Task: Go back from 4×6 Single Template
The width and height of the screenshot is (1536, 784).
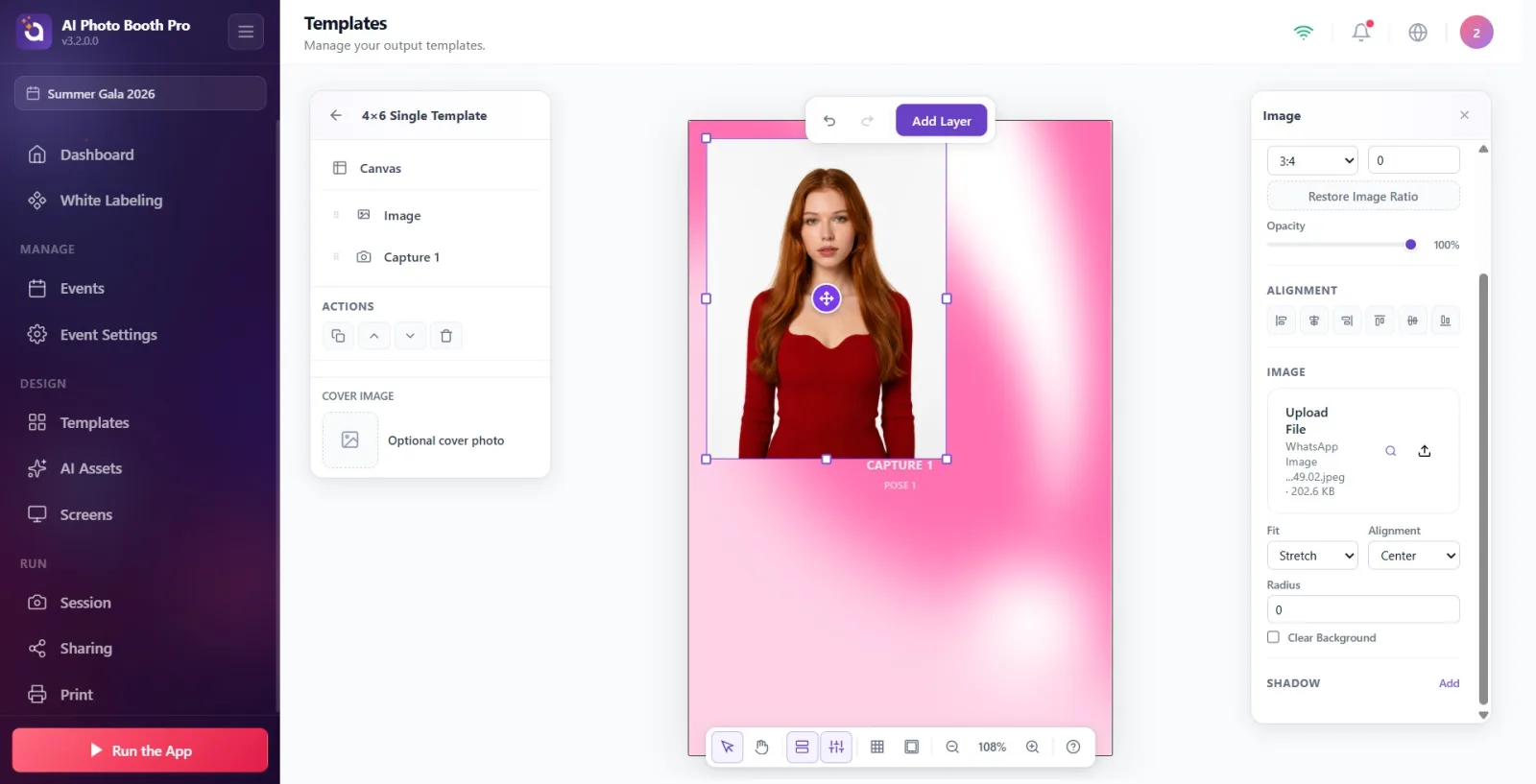Action: click(336, 115)
